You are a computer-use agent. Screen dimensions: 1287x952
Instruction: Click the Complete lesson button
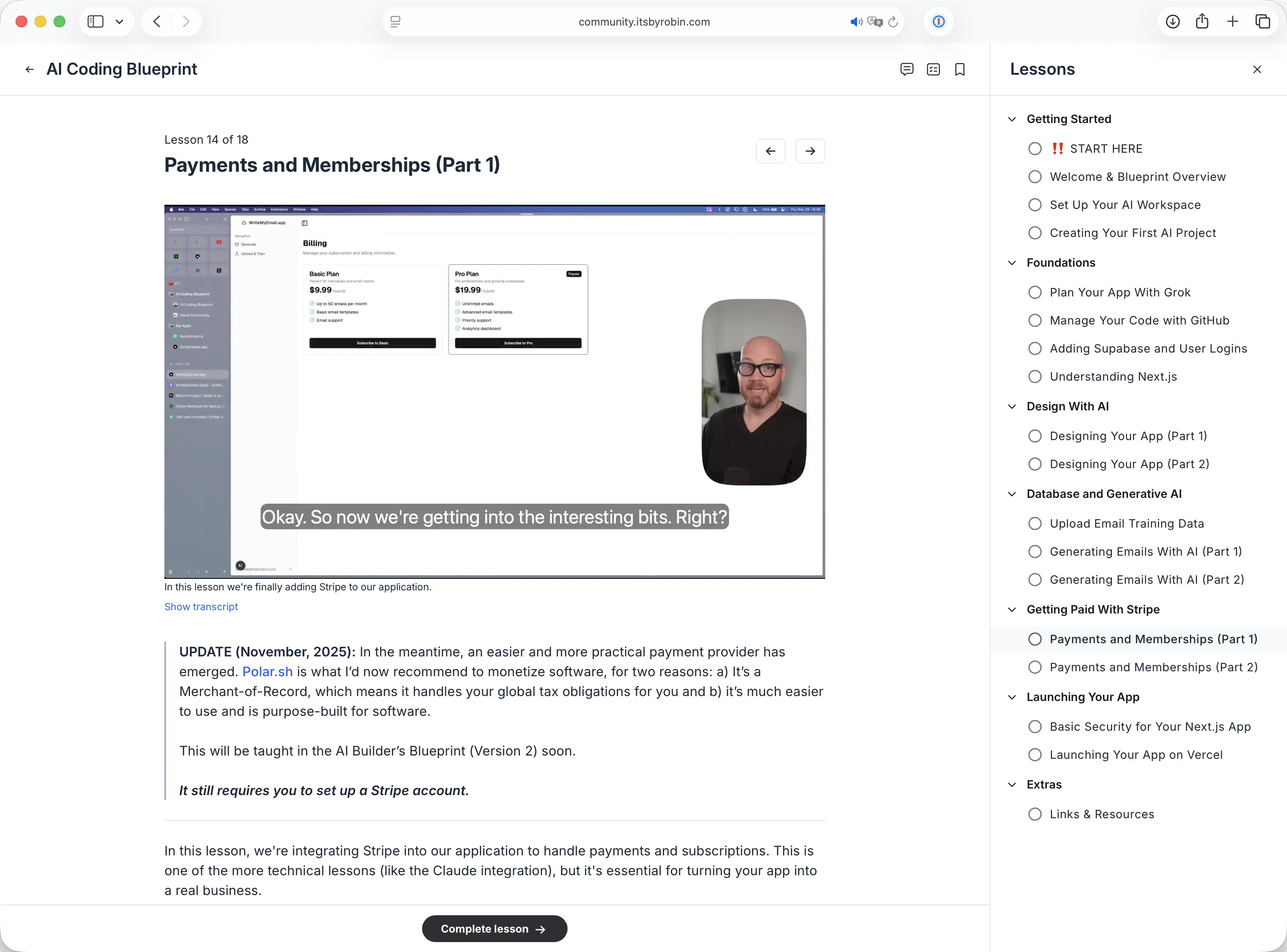(x=494, y=928)
